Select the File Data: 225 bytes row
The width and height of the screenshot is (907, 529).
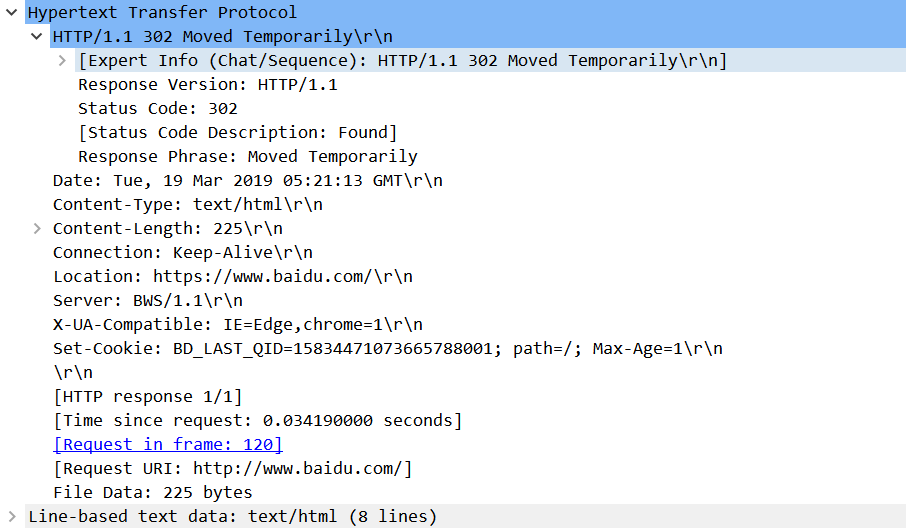point(153,493)
